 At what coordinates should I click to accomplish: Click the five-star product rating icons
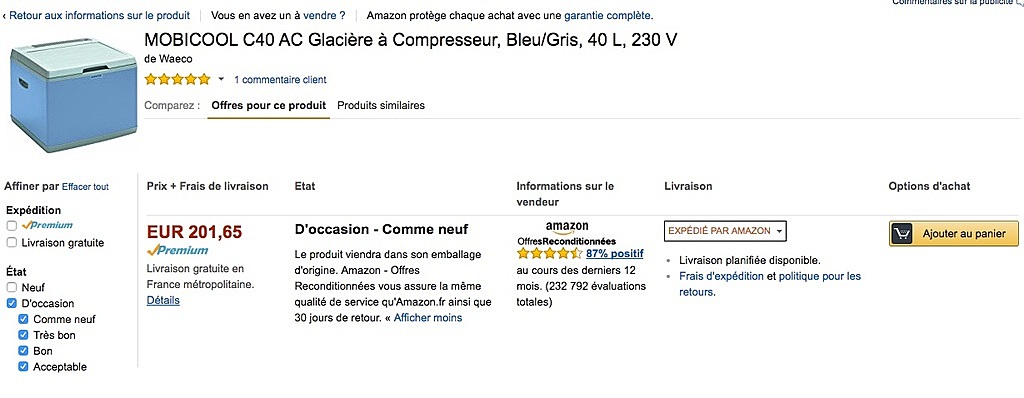[x=178, y=80]
